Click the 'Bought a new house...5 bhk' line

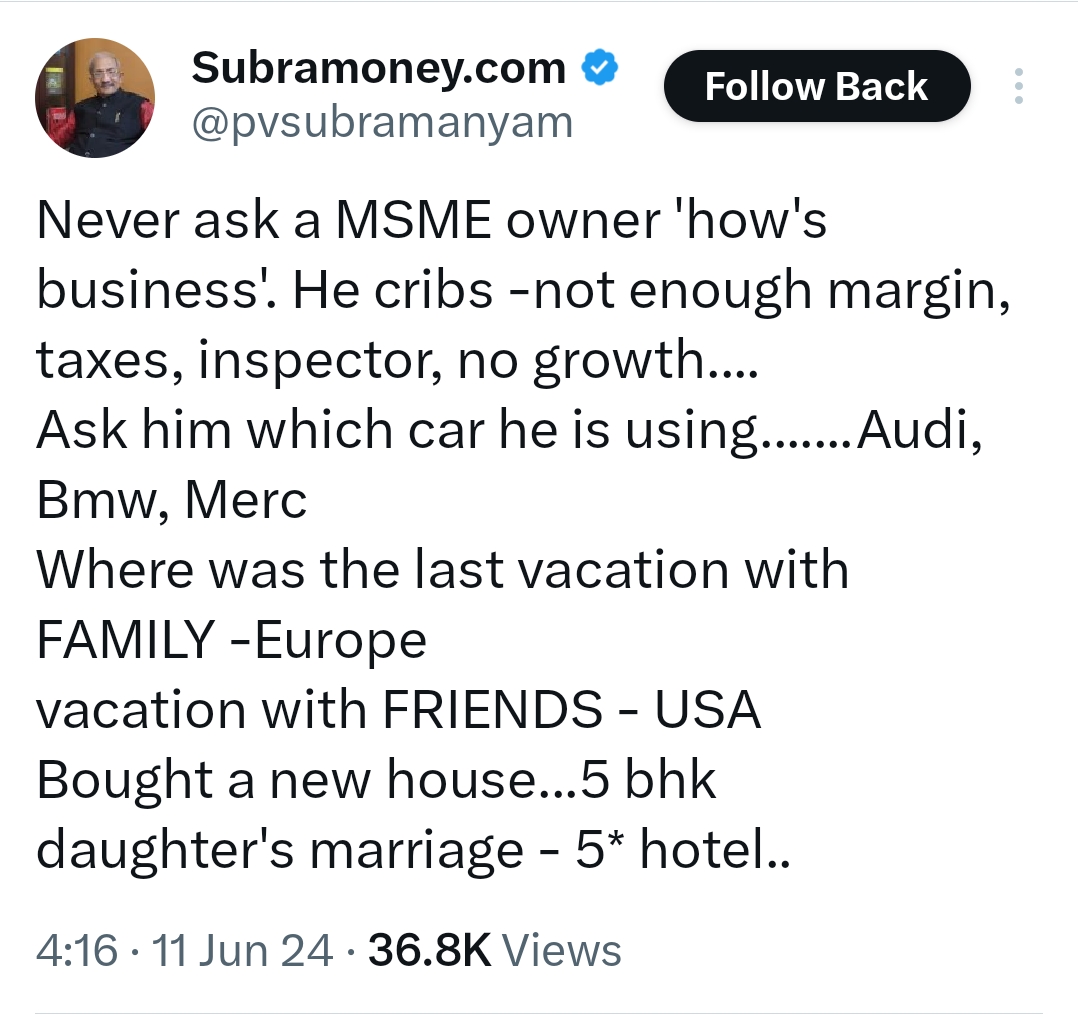[x=376, y=781]
